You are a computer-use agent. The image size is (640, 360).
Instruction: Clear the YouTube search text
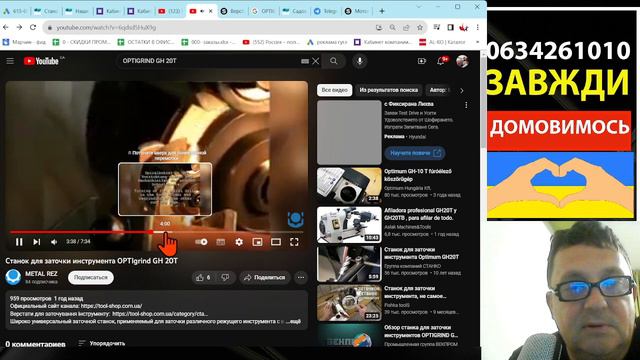pyautogui.click(x=316, y=61)
